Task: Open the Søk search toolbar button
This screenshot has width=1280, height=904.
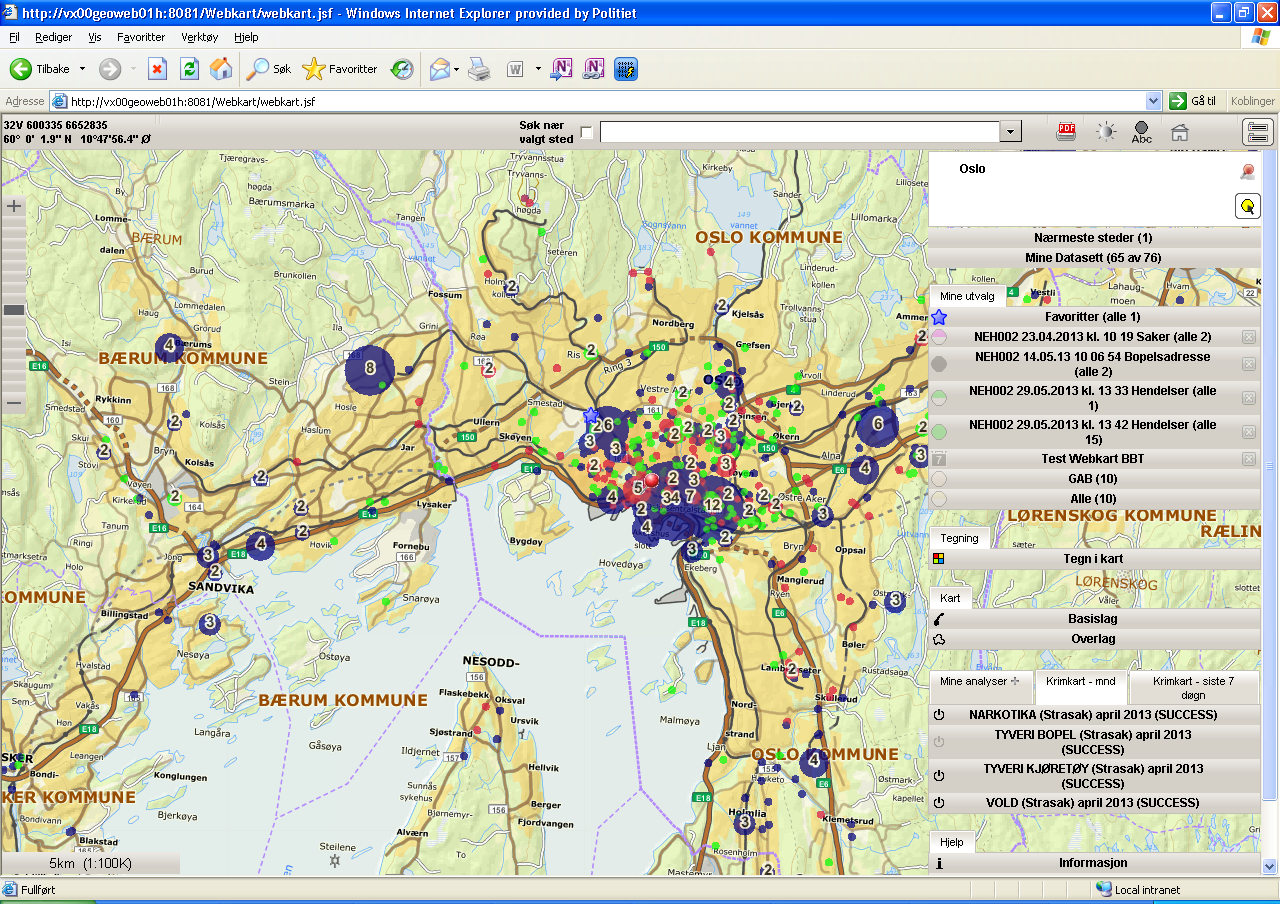Action: (270, 69)
